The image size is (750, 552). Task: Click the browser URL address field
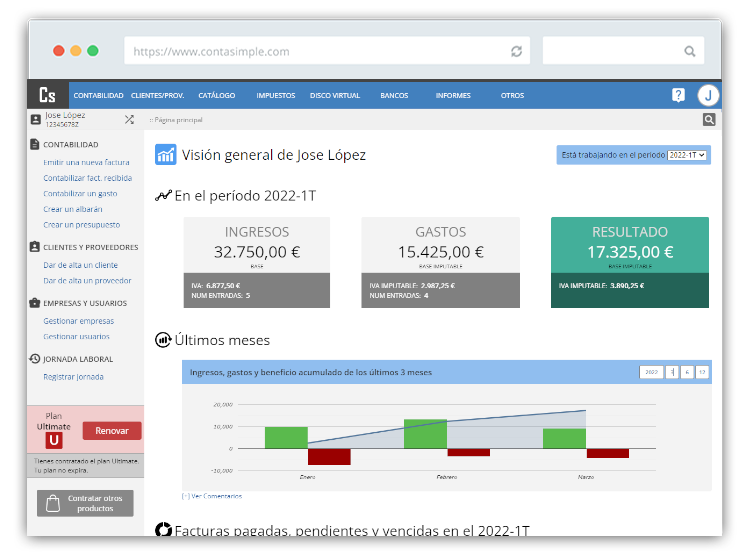click(x=327, y=50)
